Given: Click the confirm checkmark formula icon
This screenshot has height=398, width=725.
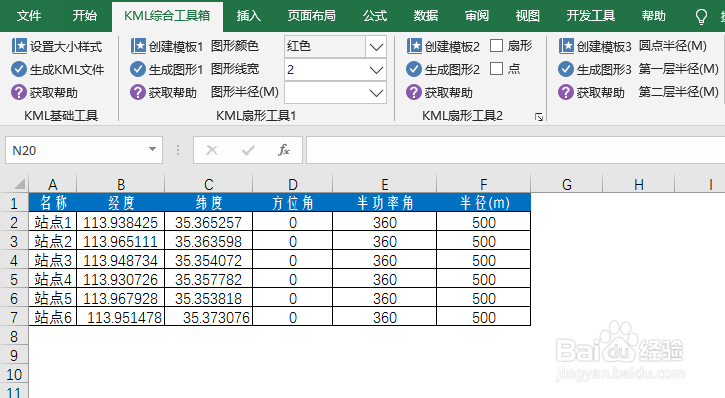Looking at the screenshot, I should (x=248, y=150).
